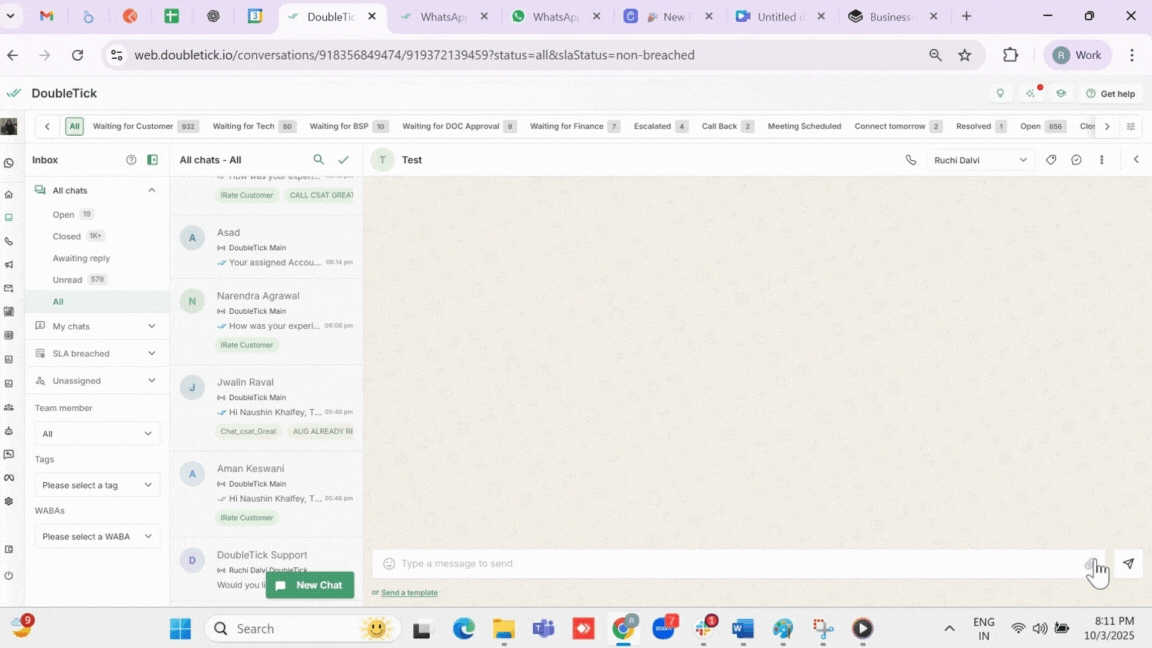This screenshot has height=648, width=1152.
Task: Select the Waiting for Tech status tab
Action: (243, 127)
